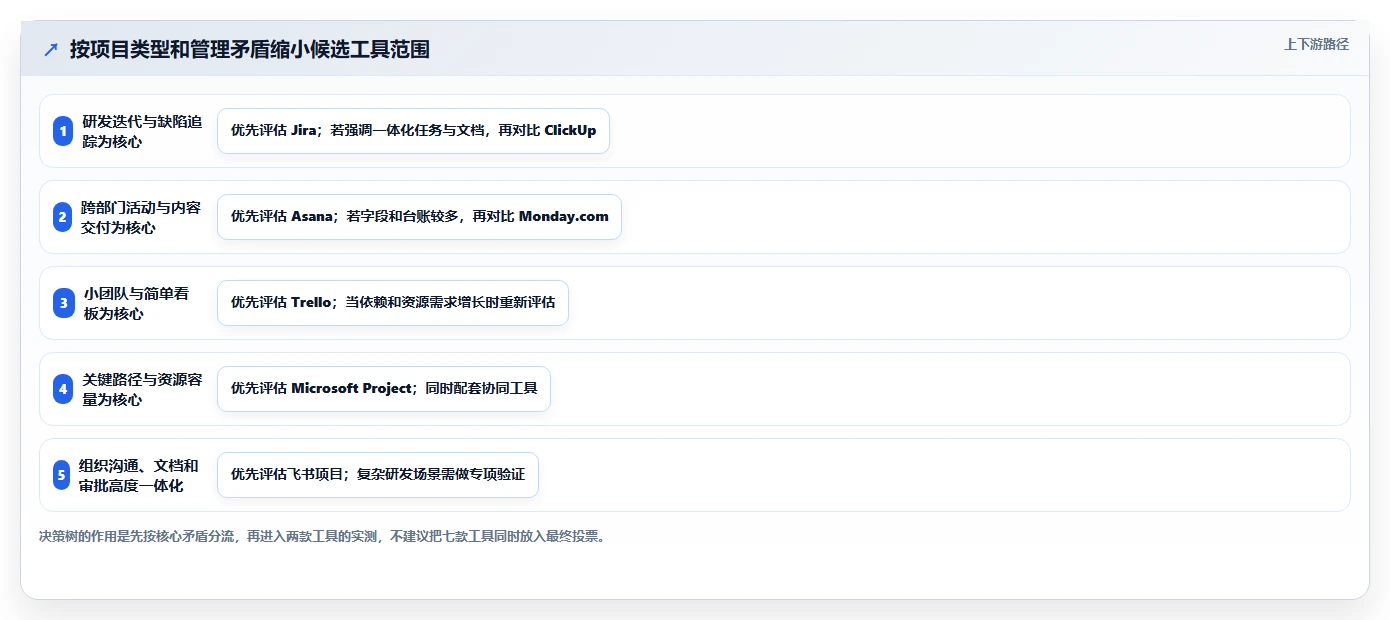Open the 飞书项目 recommendation box
The image size is (1390, 620).
tap(378, 475)
